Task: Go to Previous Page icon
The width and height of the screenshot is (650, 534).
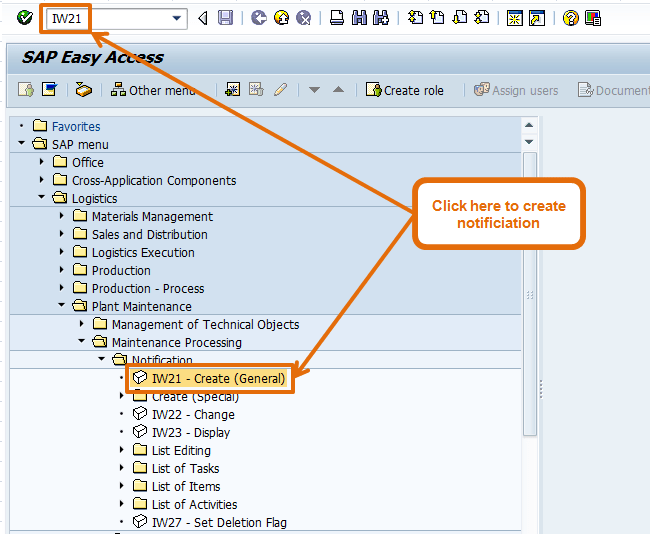Action: pyautogui.click(x=437, y=18)
